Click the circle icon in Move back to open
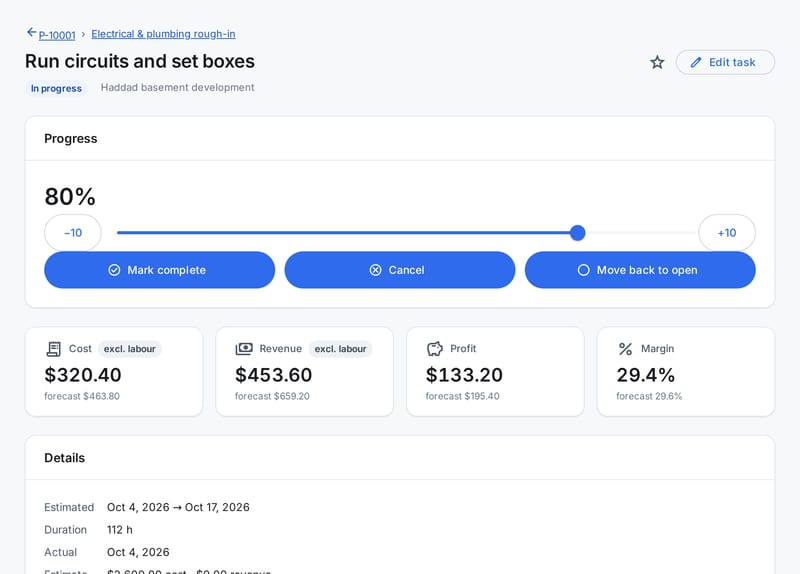The height and width of the screenshot is (574, 800). click(584, 270)
